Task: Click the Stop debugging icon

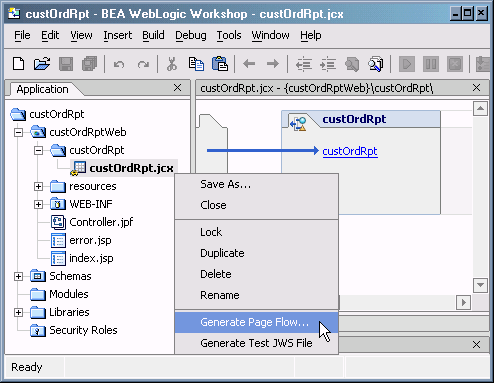Action: click(455, 63)
